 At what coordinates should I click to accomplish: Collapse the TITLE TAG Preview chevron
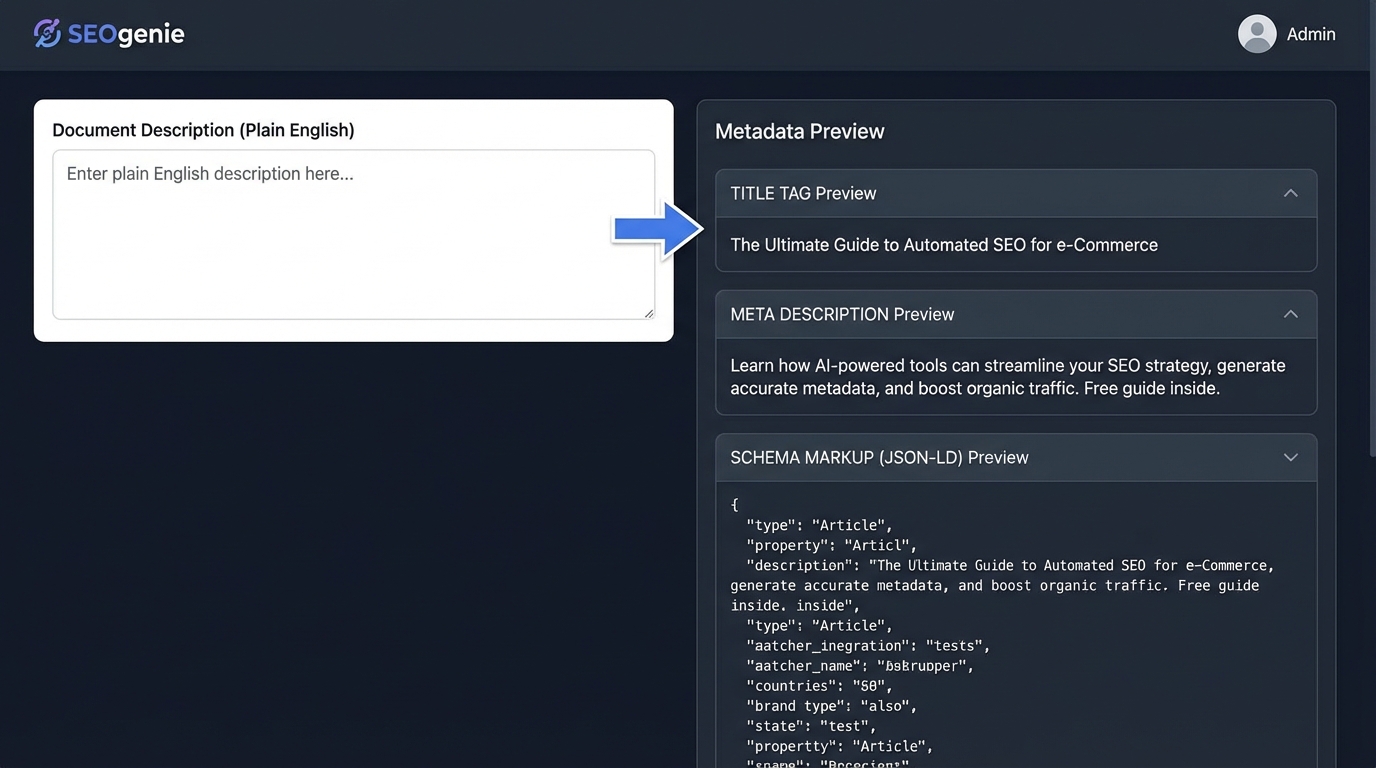pyautogui.click(x=1290, y=193)
